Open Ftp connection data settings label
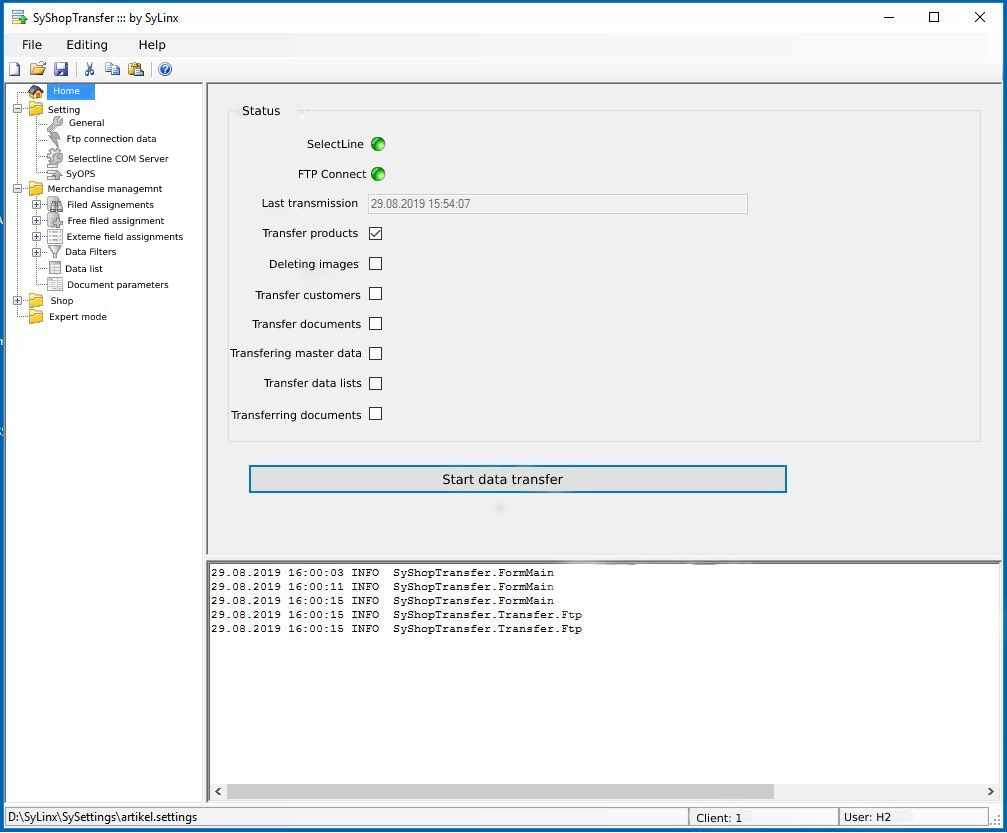This screenshot has height=833, width=1007. point(111,139)
